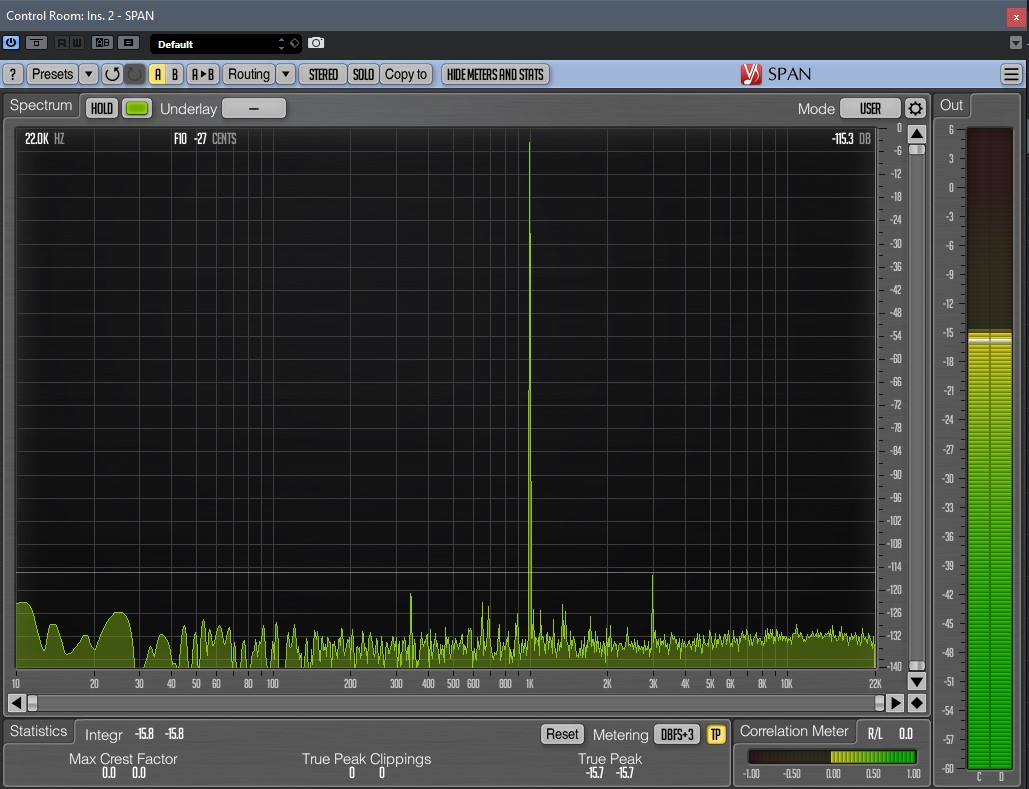1029x789 pixels.
Task: Click the vertical range slider upper handle
Action: (917, 150)
